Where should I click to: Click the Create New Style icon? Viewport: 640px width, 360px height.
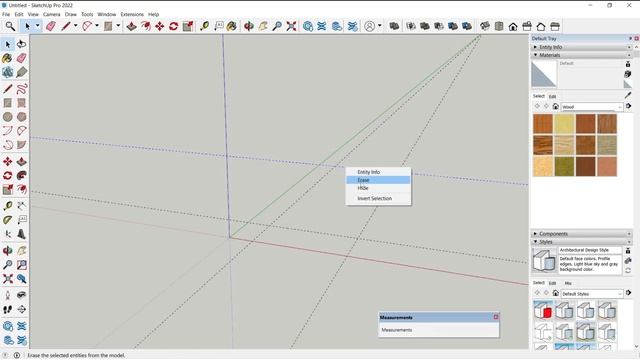point(628,261)
